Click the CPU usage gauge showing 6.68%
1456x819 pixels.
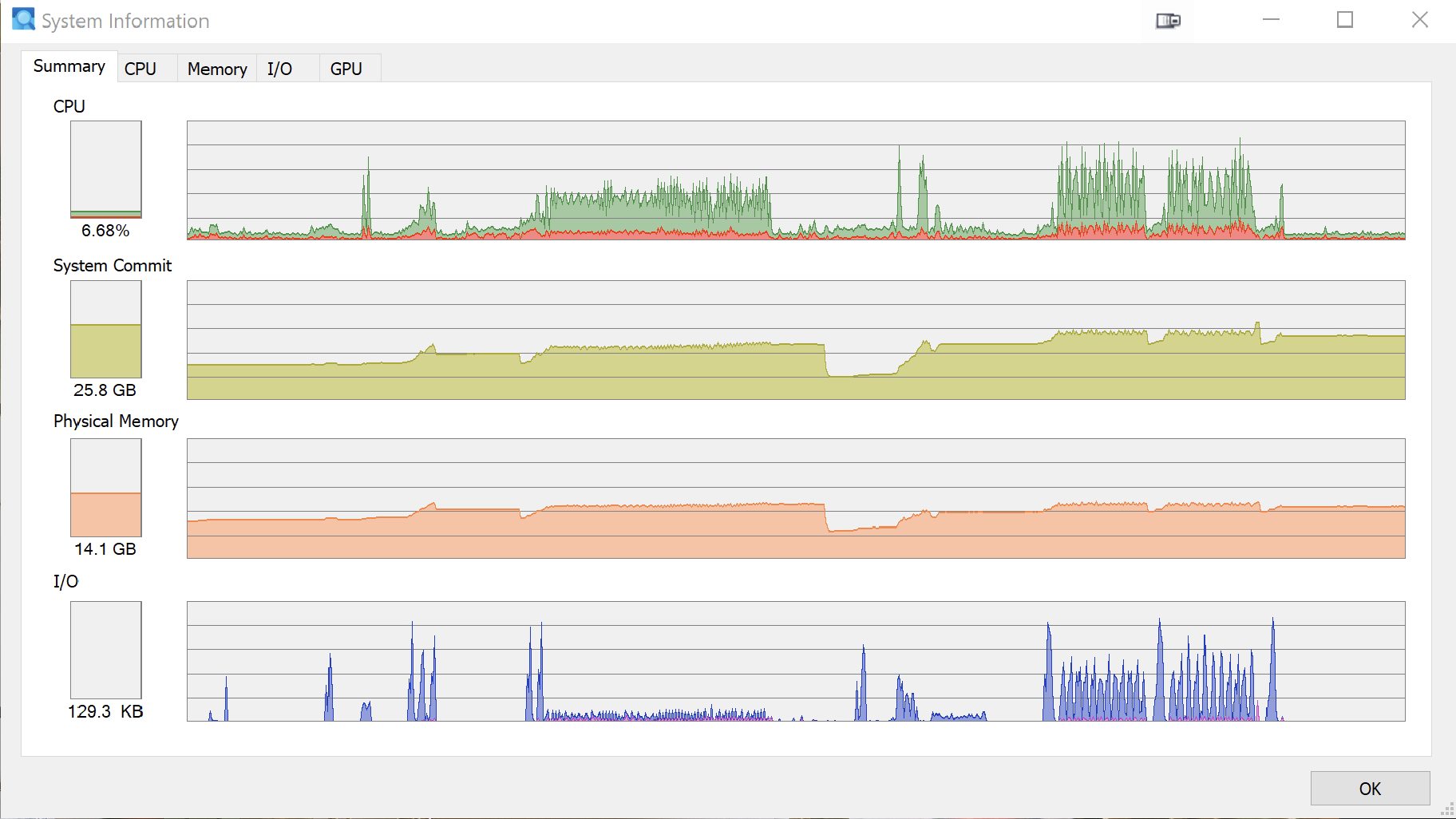tap(106, 169)
